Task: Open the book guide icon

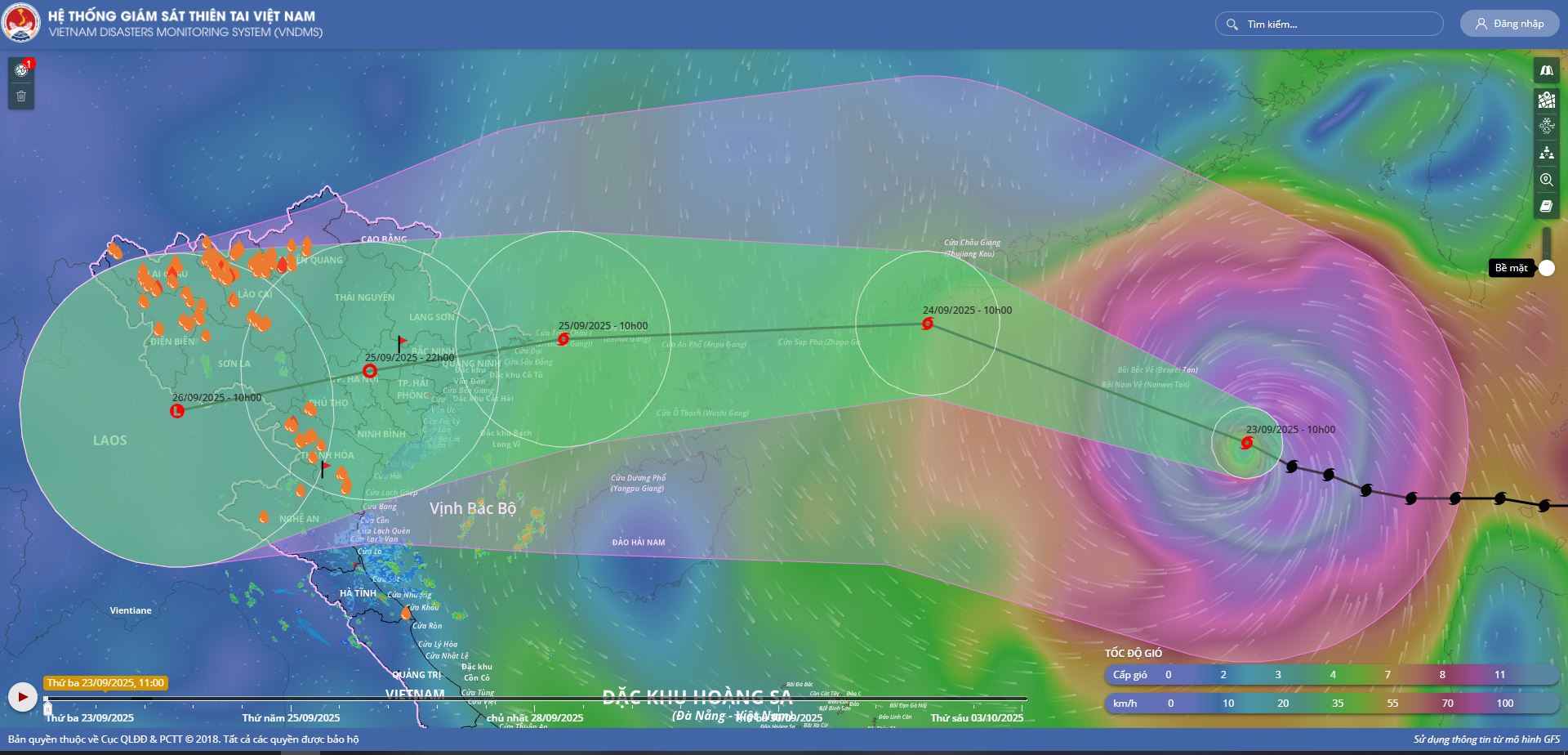Action: (1546, 207)
